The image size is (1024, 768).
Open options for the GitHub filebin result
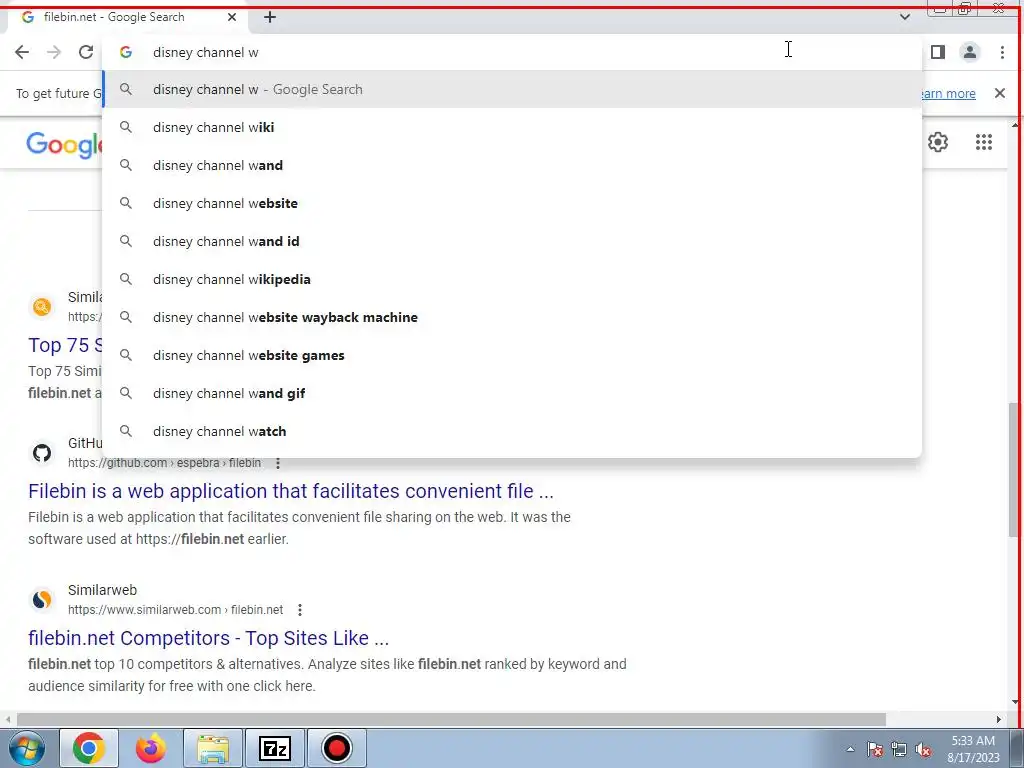point(278,463)
